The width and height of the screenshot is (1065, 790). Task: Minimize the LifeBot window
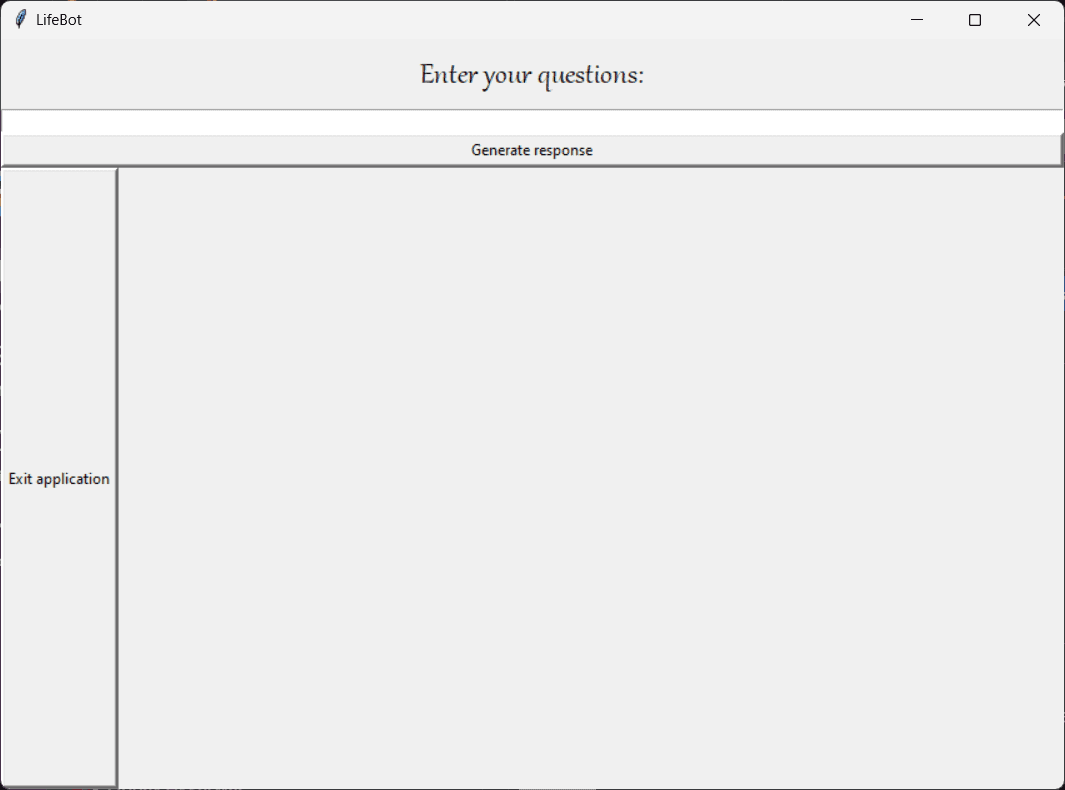pyautogui.click(x=917, y=20)
